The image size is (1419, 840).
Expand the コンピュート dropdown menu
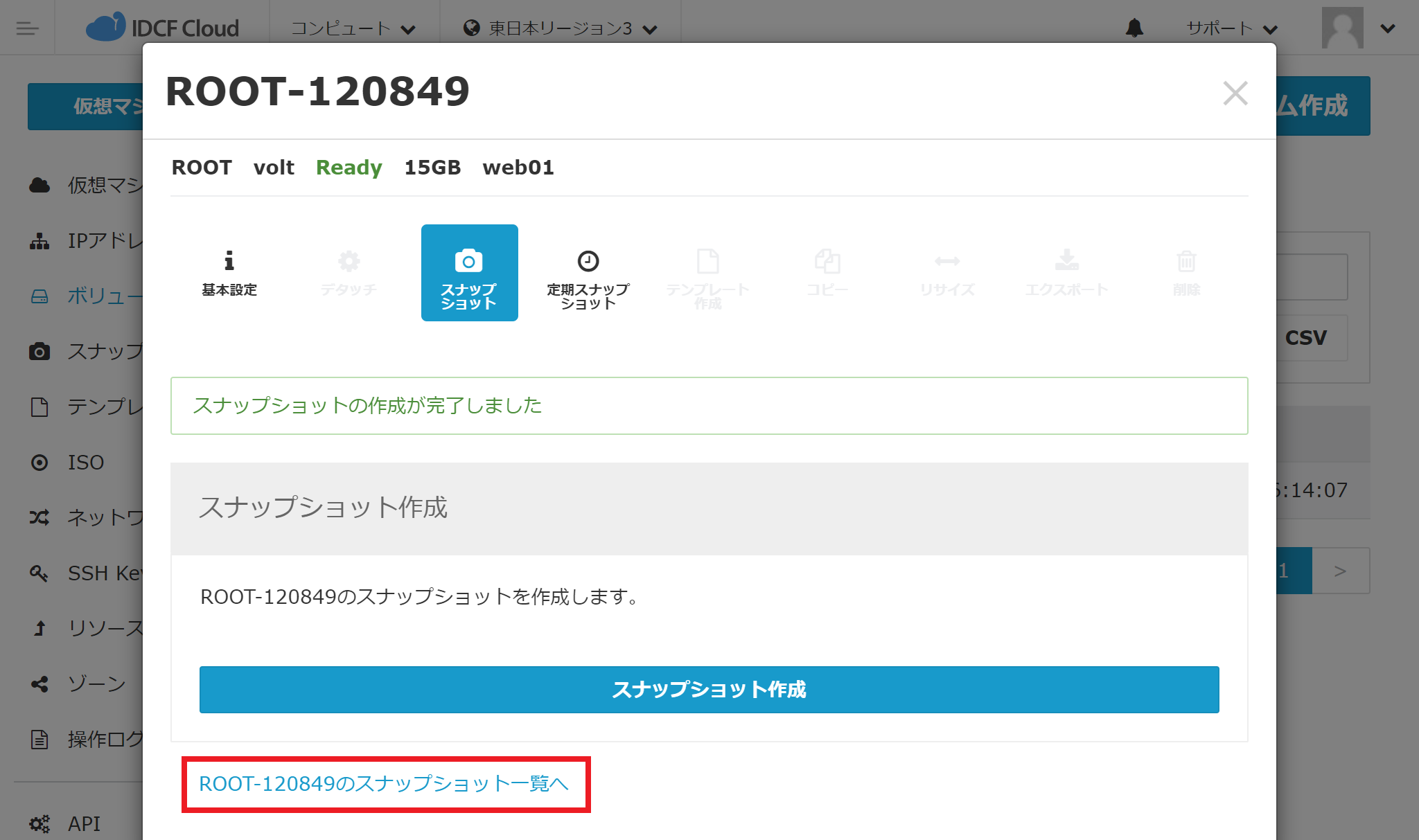click(x=353, y=28)
